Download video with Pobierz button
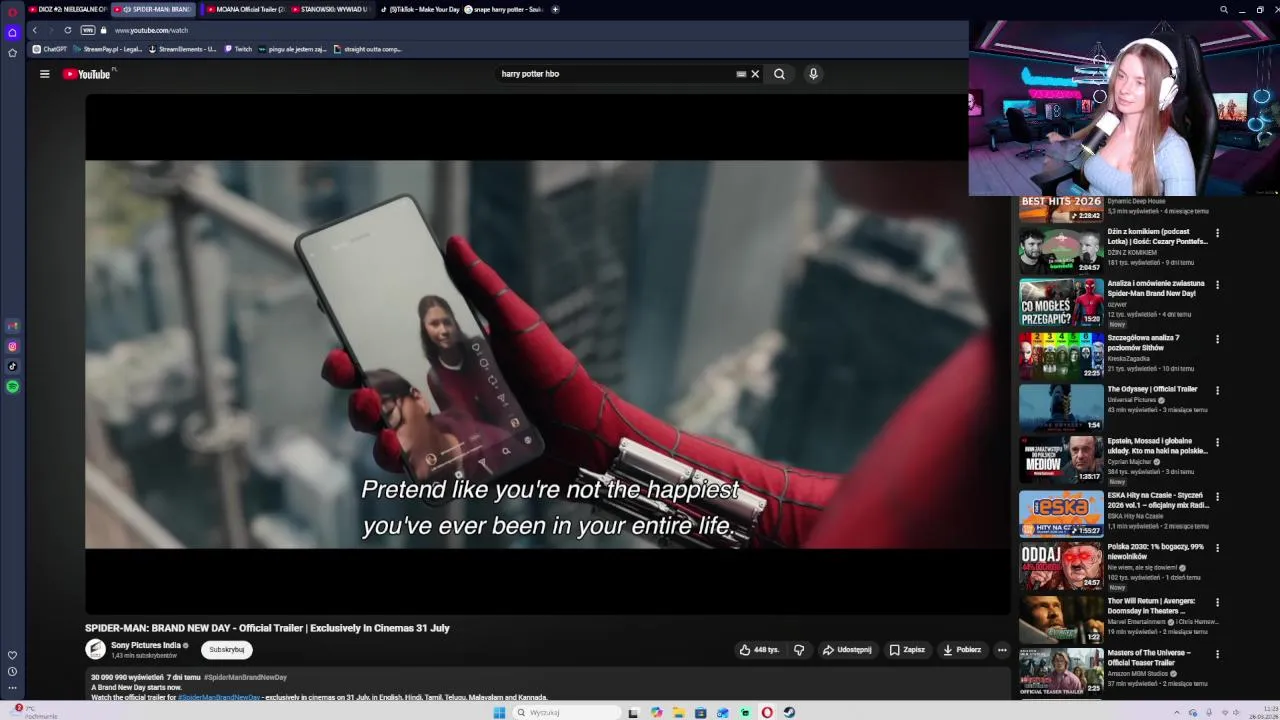The image size is (1280, 720). tap(962, 650)
